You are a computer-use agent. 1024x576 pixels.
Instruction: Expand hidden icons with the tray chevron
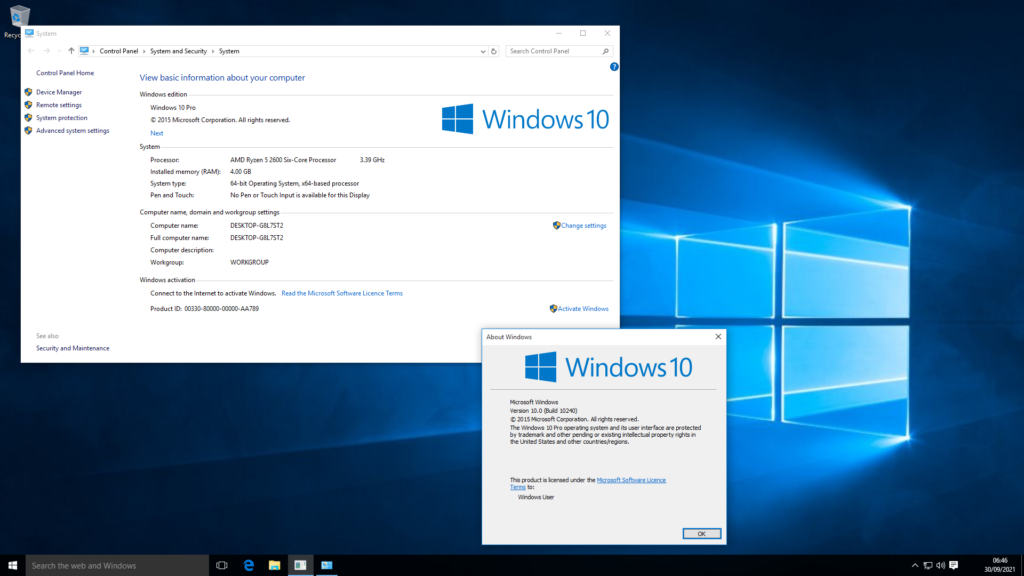916,564
